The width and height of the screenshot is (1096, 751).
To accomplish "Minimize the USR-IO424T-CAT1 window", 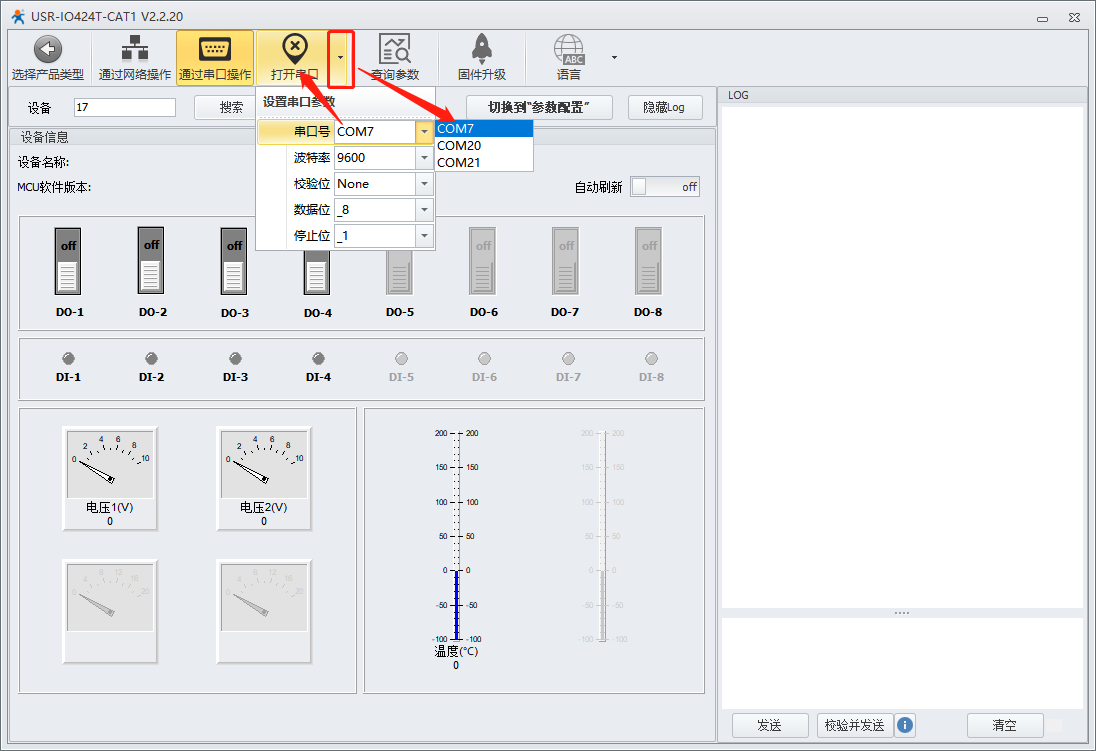I will pos(1042,18).
